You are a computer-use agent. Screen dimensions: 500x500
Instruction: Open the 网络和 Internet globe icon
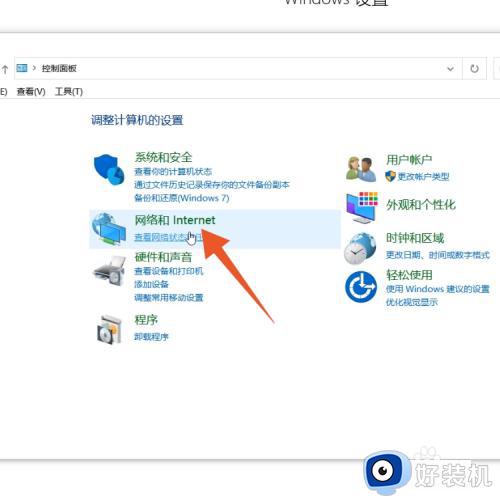[x=109, y=229]
